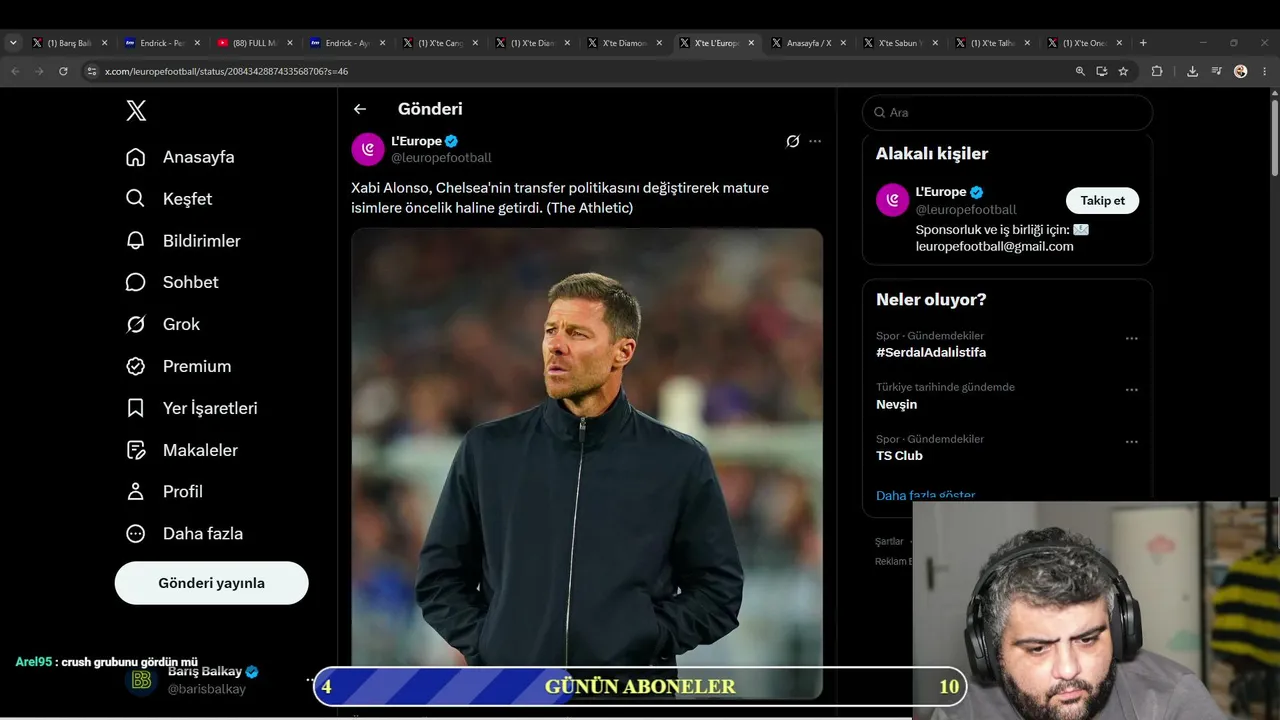Image resolution: width=1280 pixels, height=720 pixels.
Task: Click L'Europe avatar in Alakalı kişiler
Action: 893,200
